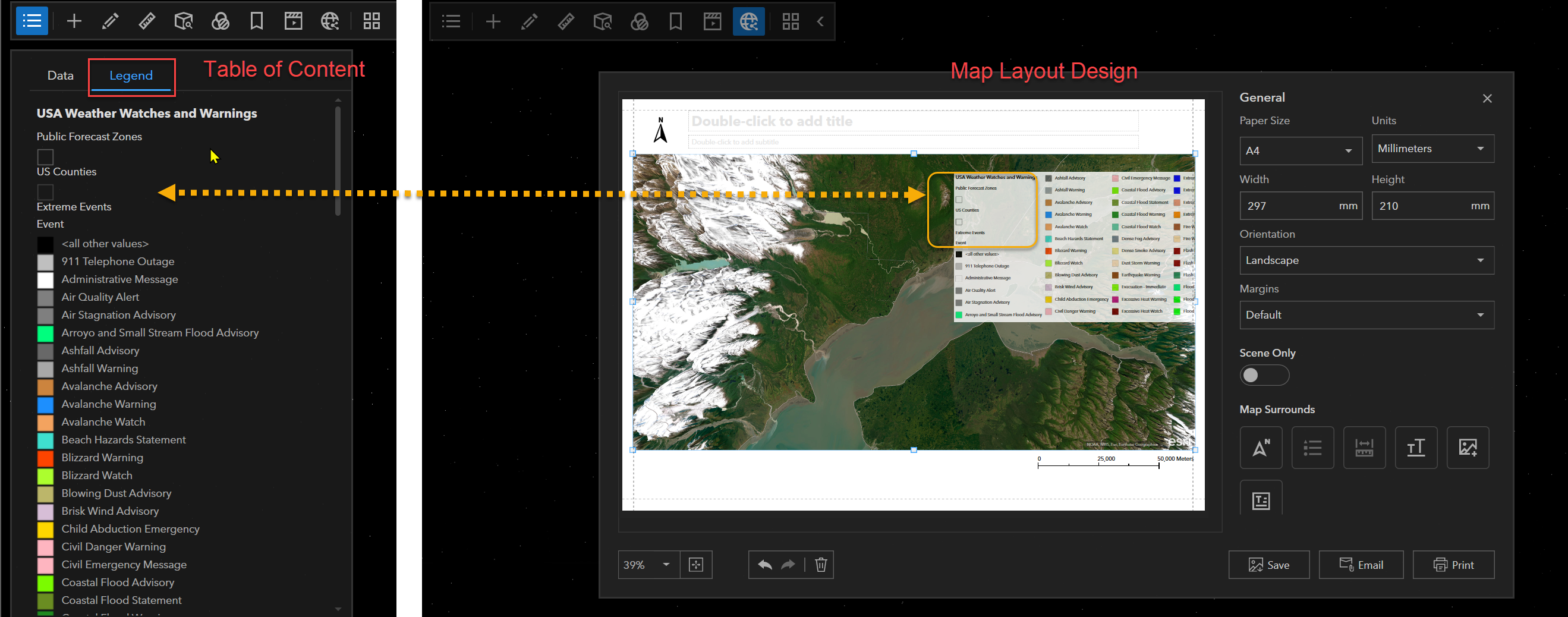Select the Legend tab

(131, 75)
